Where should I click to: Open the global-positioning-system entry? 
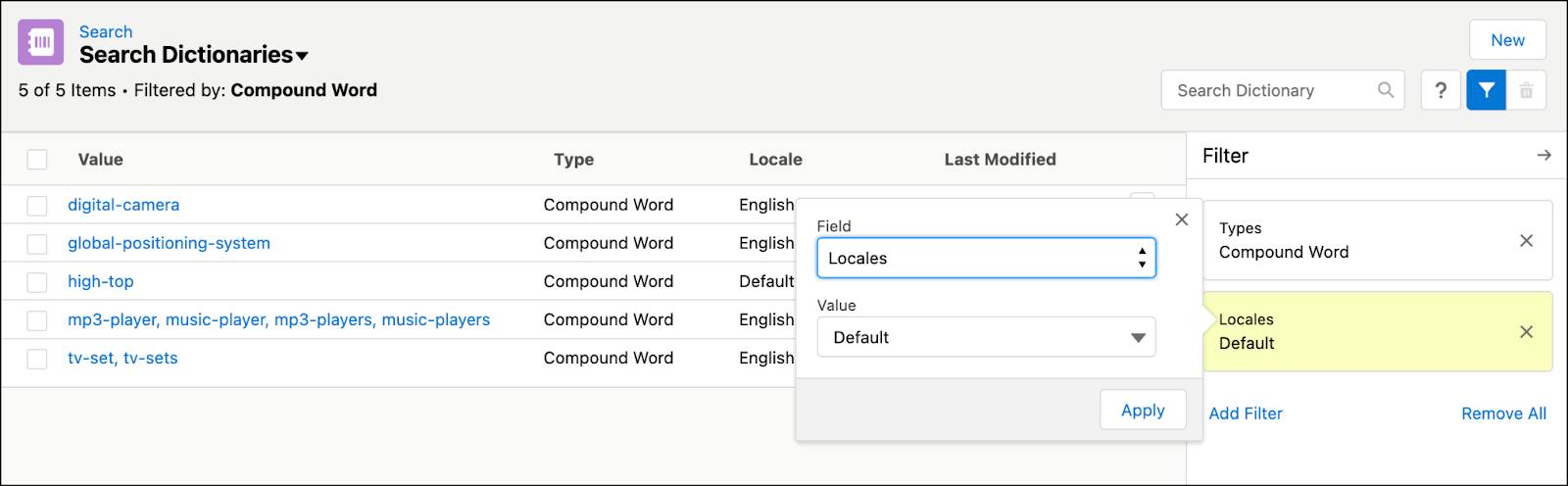[x=169, y=243]
